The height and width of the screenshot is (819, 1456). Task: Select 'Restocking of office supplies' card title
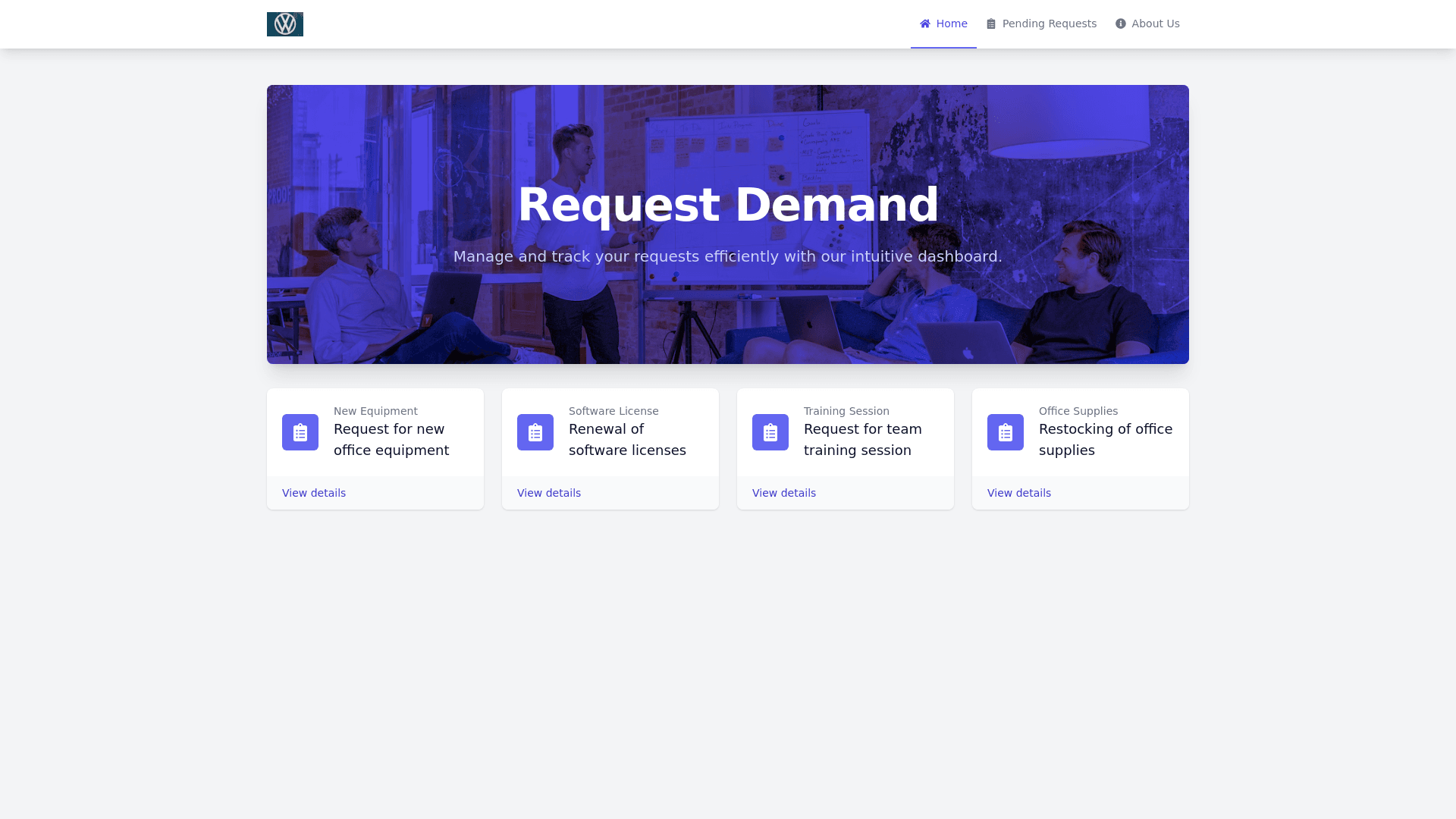coord(1105,440)
